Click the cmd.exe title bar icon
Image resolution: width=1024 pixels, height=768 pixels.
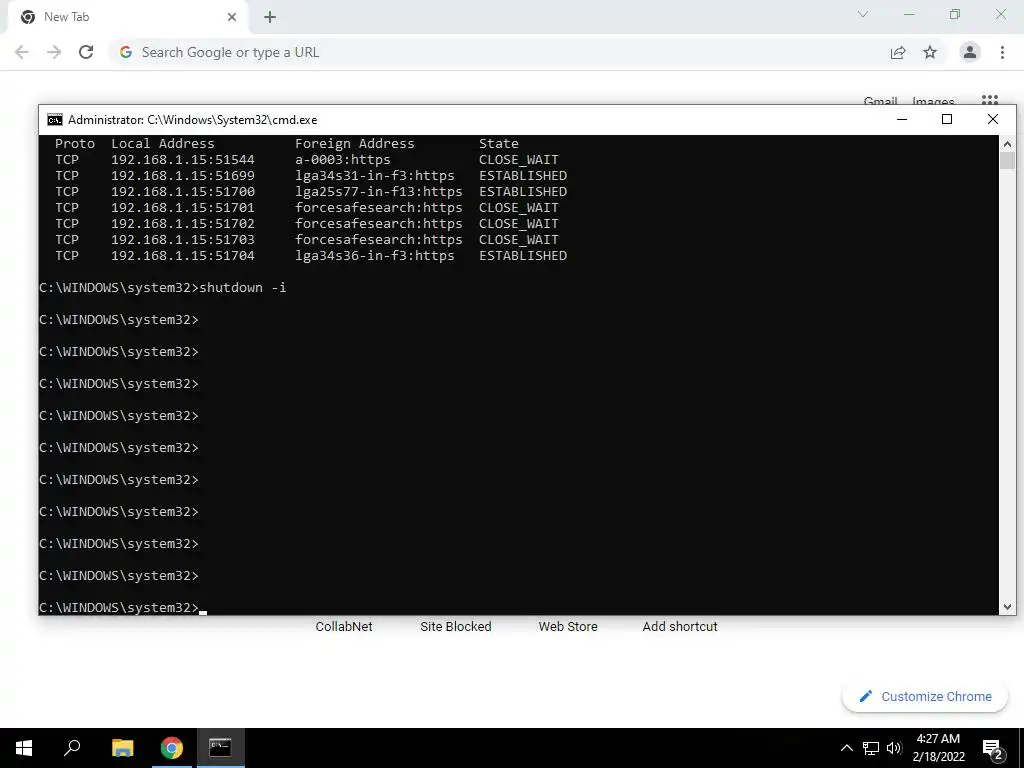click(x=55, y=120)
